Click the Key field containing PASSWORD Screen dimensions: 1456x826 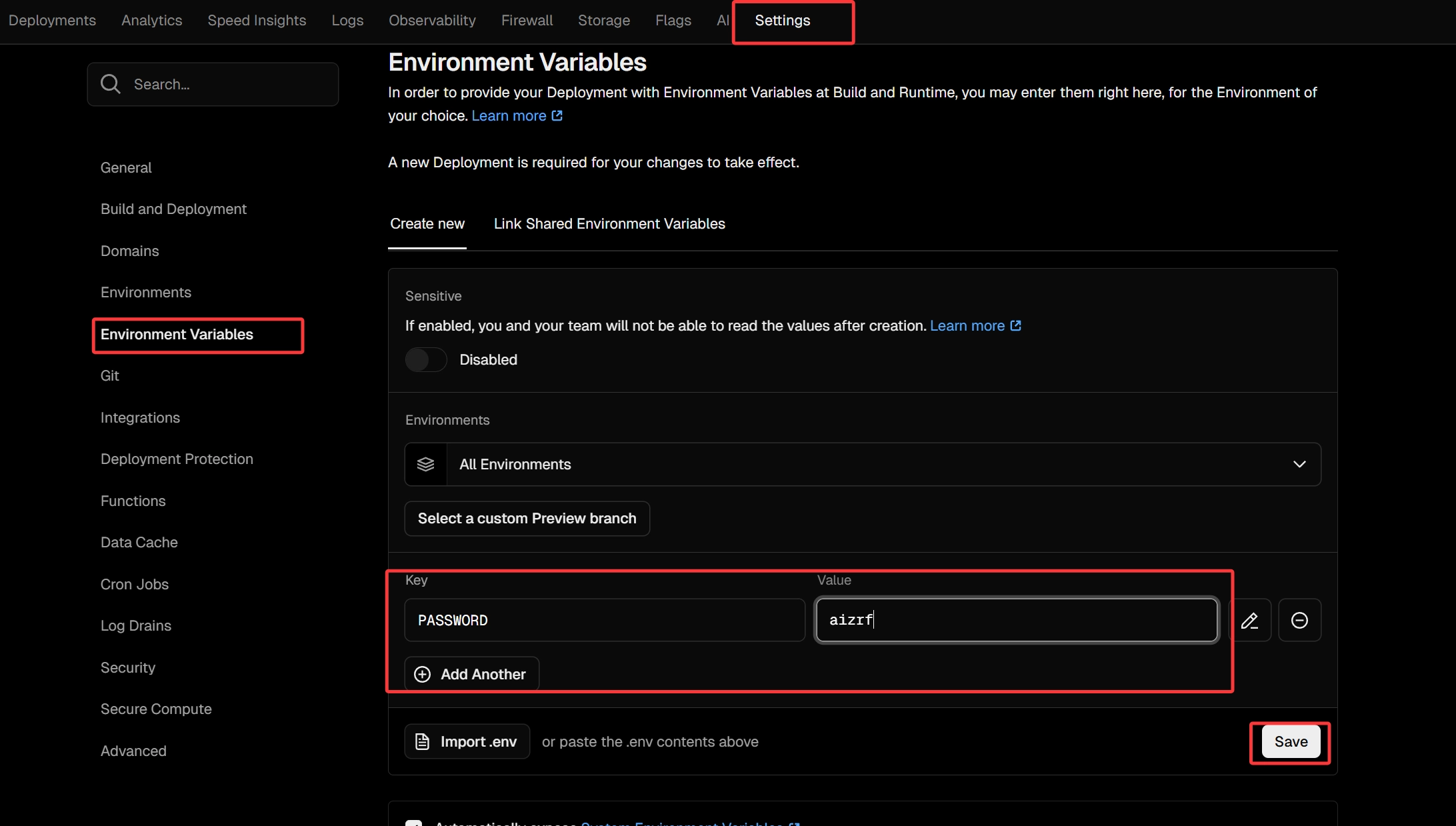click(605, 621)
